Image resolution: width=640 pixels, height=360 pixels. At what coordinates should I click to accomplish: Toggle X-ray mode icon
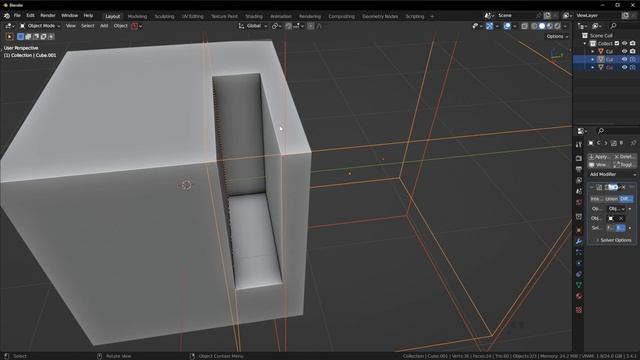[x=524, y=26]
